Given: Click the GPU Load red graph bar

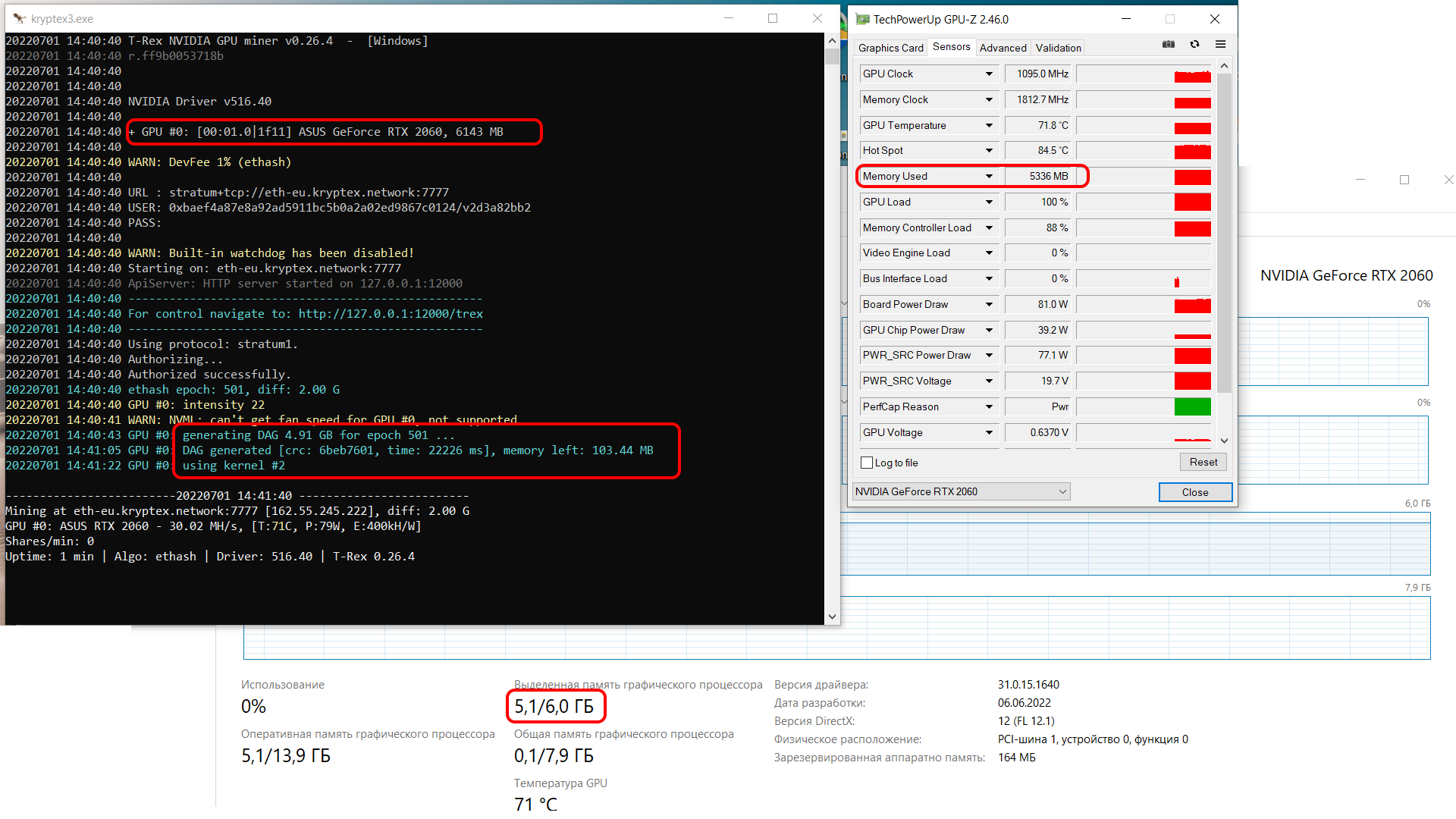Looking at the screenshot, I should pyautogui.click(x=1192, y=202).
